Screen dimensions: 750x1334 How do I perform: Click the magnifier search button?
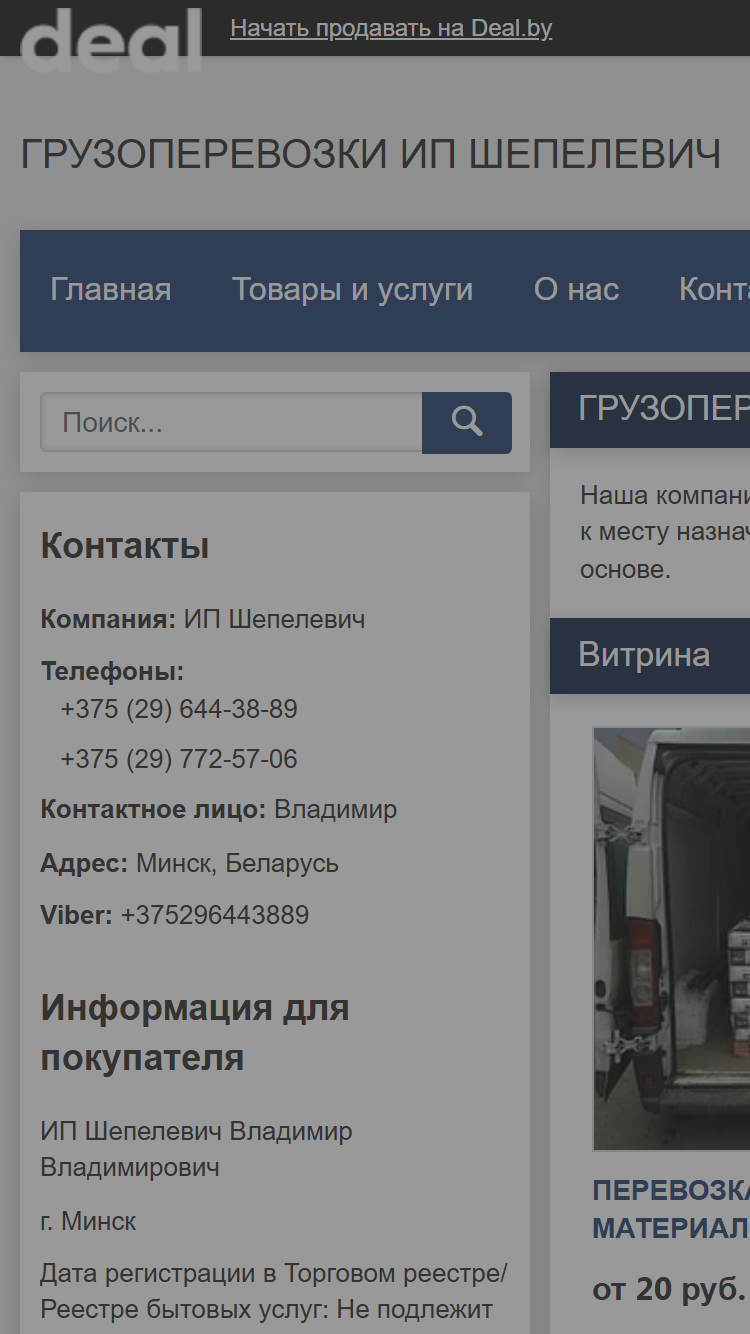467,422
